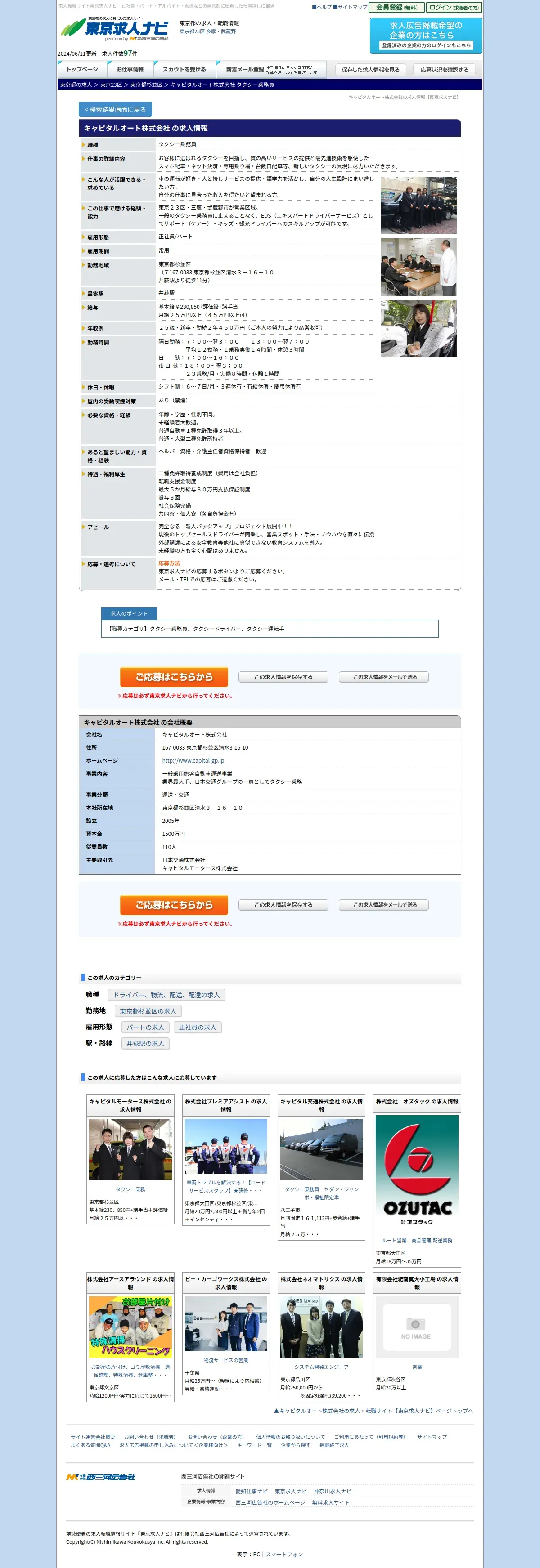Click the 西三河広告社 footer logo
Screen dimensions: 540x1568
coord(100,1477)
